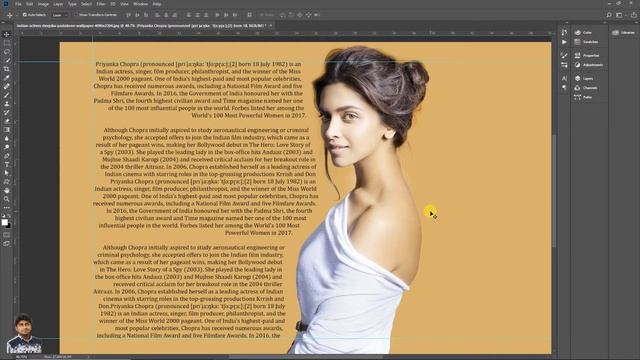Open the Layers panel
Viewport: 640px width, 360px height.
point(584,78)
